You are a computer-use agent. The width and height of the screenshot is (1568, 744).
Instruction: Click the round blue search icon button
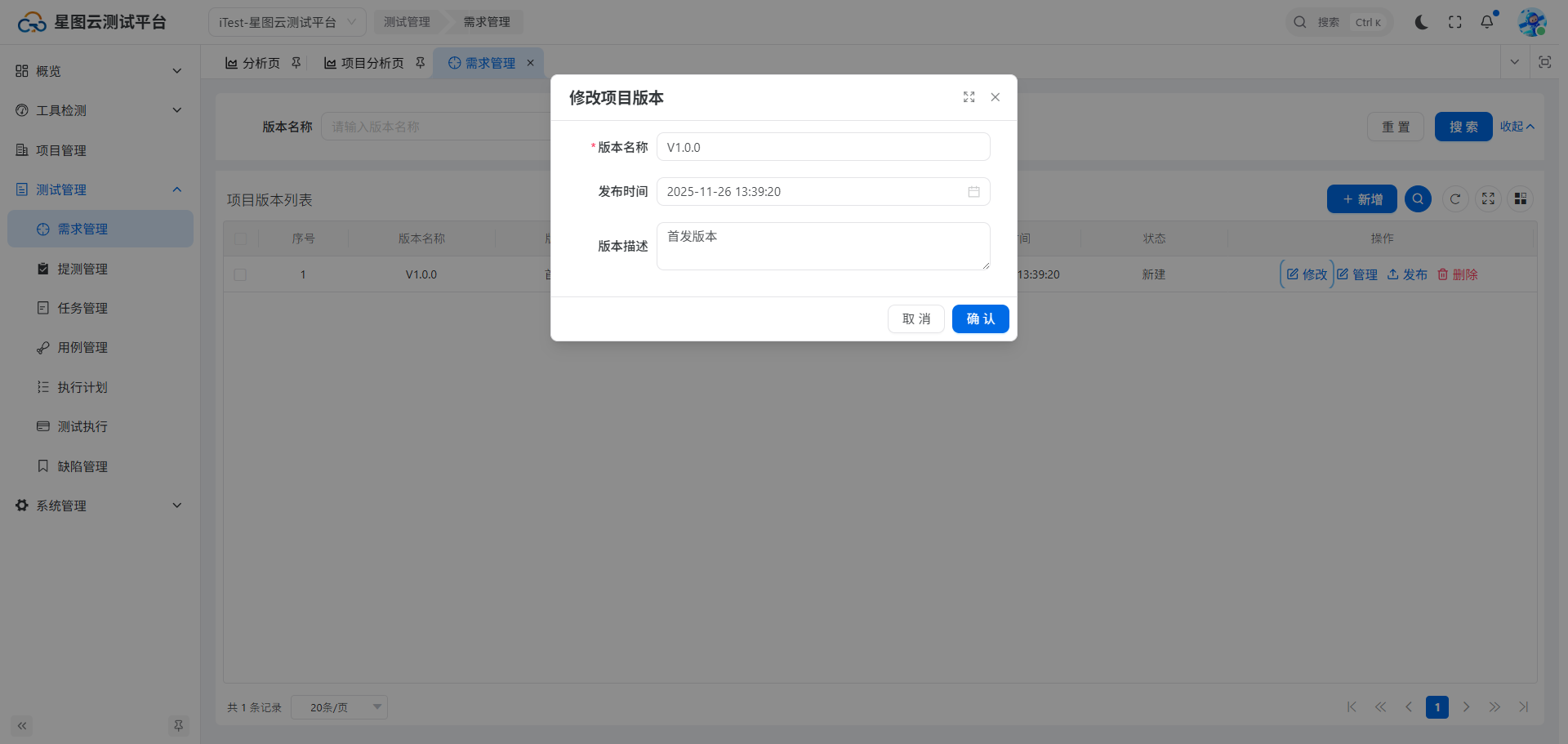1418,199
